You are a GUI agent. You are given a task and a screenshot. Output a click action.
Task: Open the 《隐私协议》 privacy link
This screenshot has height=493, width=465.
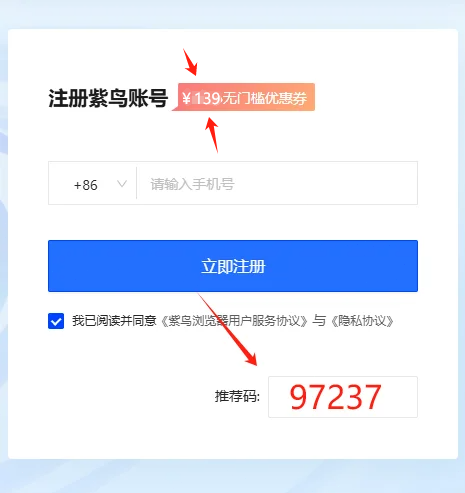tap(363, 321)
